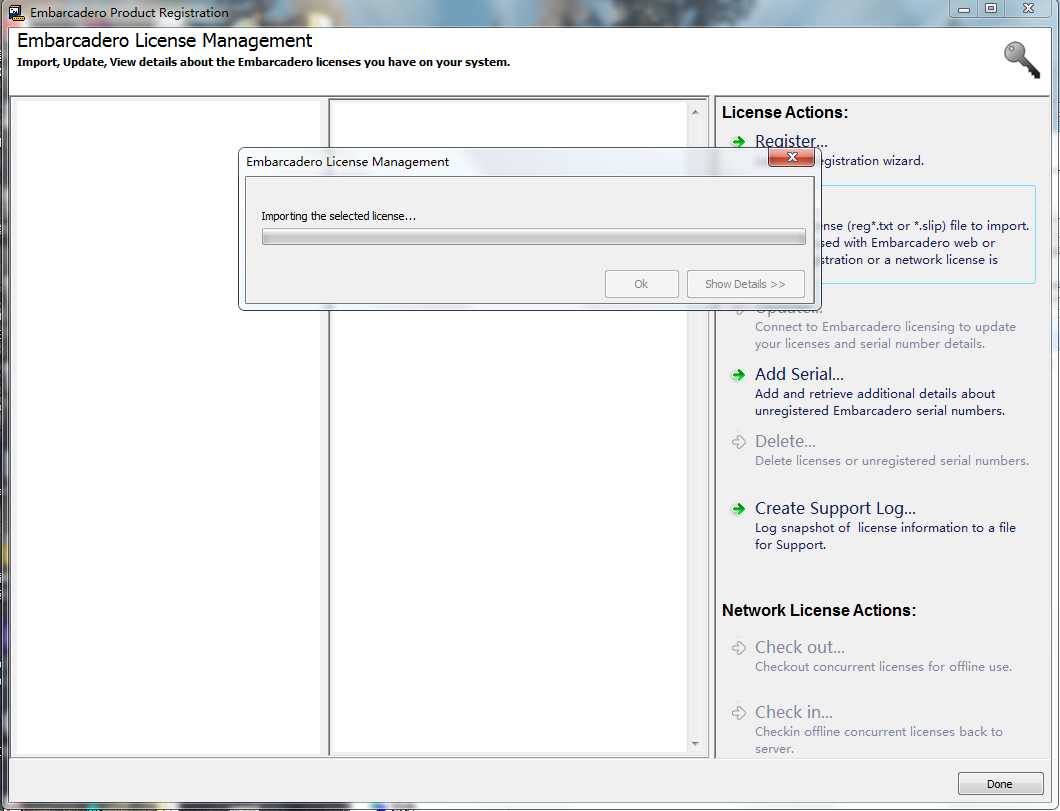Viewport: 1060px width, 811px height.
Task: Click 'Checkout concurrent licenses for offline use.' text
Action: 884,667
